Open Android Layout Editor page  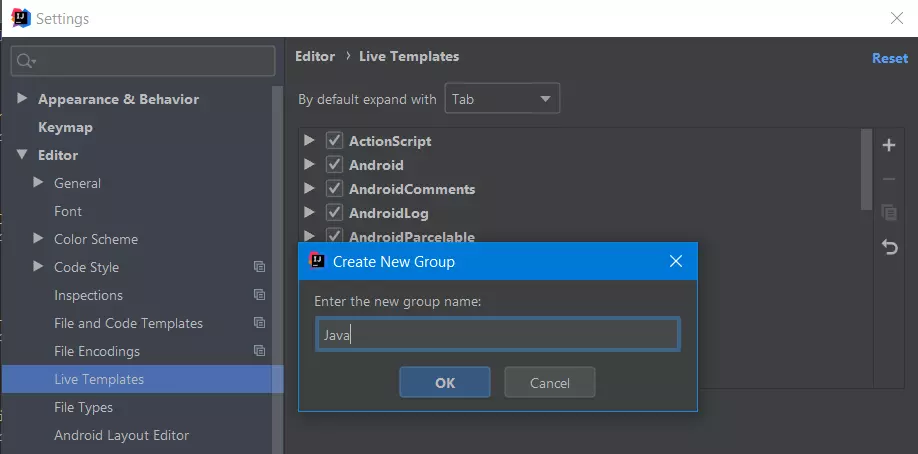pos(121,435)
